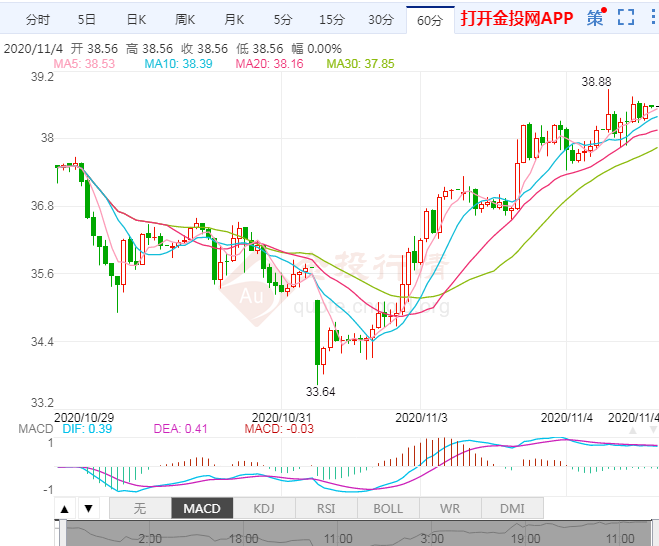Switch to the 5分 interval
The width and height of the screenshot is (659, 546).
pos(283,19)
